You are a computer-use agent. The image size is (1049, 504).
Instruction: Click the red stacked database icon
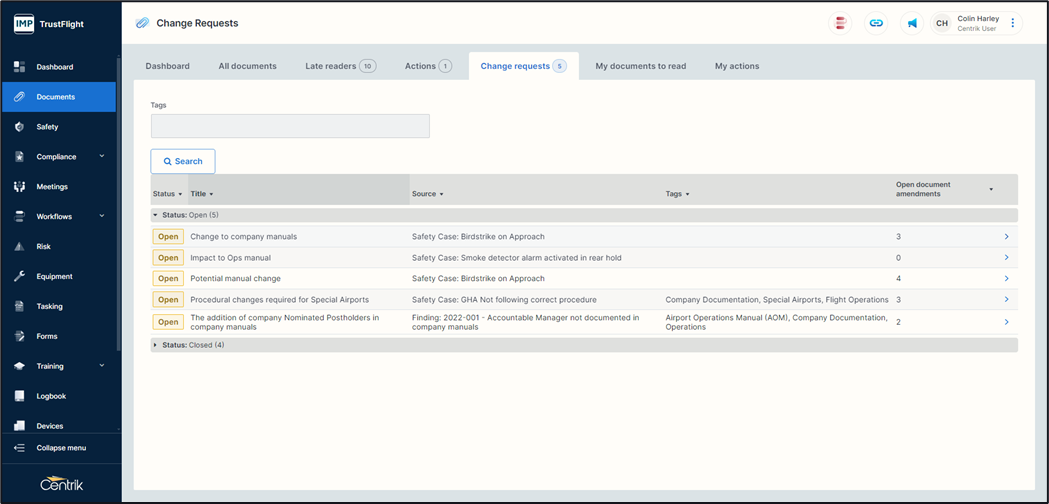841,23
